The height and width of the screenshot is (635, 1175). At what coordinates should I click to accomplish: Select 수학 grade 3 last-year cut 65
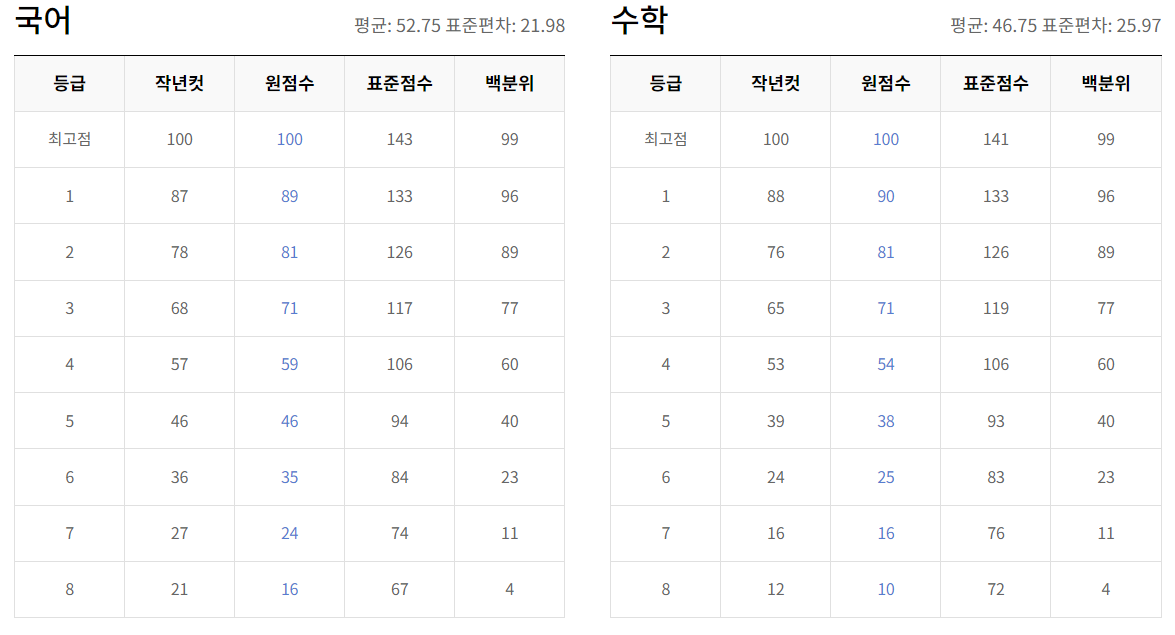pos(776,308)
